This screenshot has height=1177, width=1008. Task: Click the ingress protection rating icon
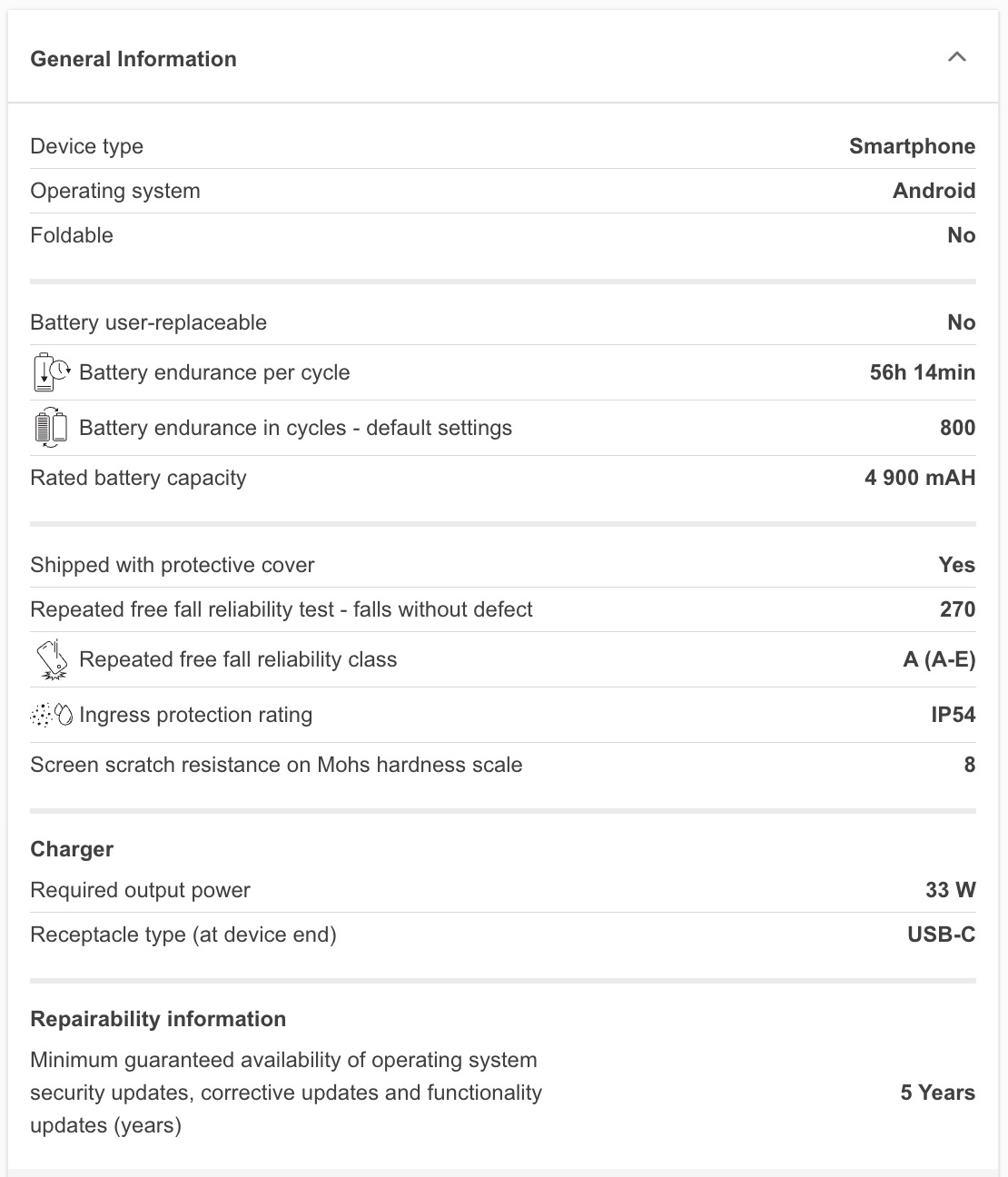51,715
